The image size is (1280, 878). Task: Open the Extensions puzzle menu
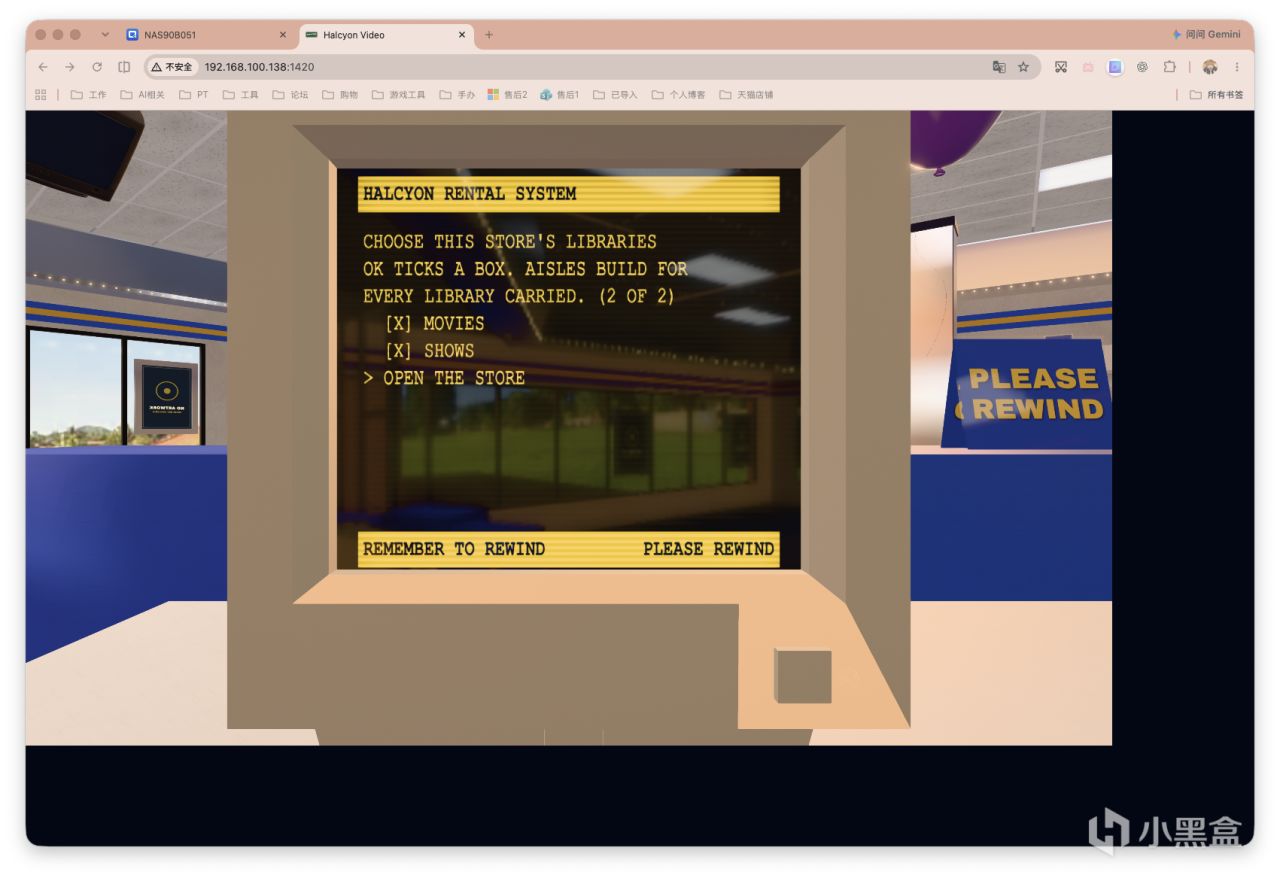(x=1169, y=67)
